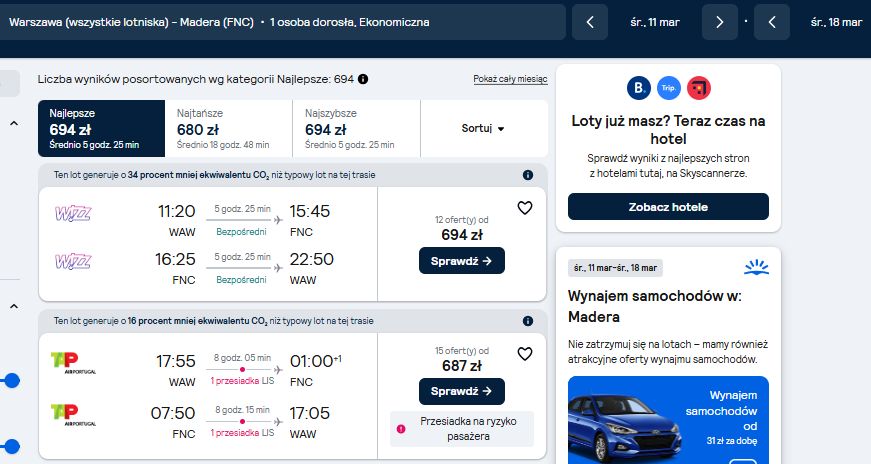Image resolution: width=871 pixels, height=464 pixels.
Task: Click the Booking.com logo icon
Action: click(639, 88)
